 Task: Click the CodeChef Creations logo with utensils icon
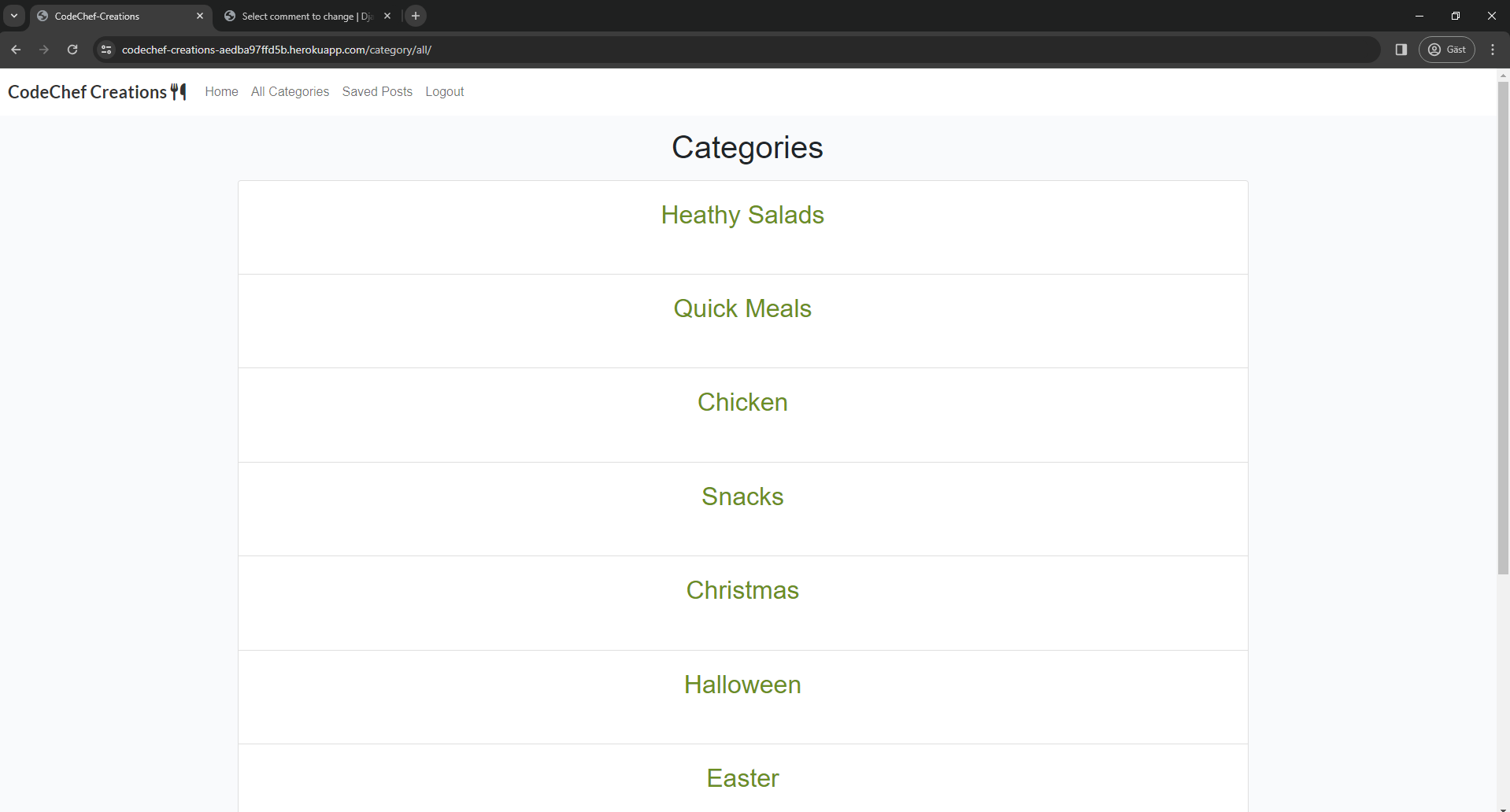(97, 92)
